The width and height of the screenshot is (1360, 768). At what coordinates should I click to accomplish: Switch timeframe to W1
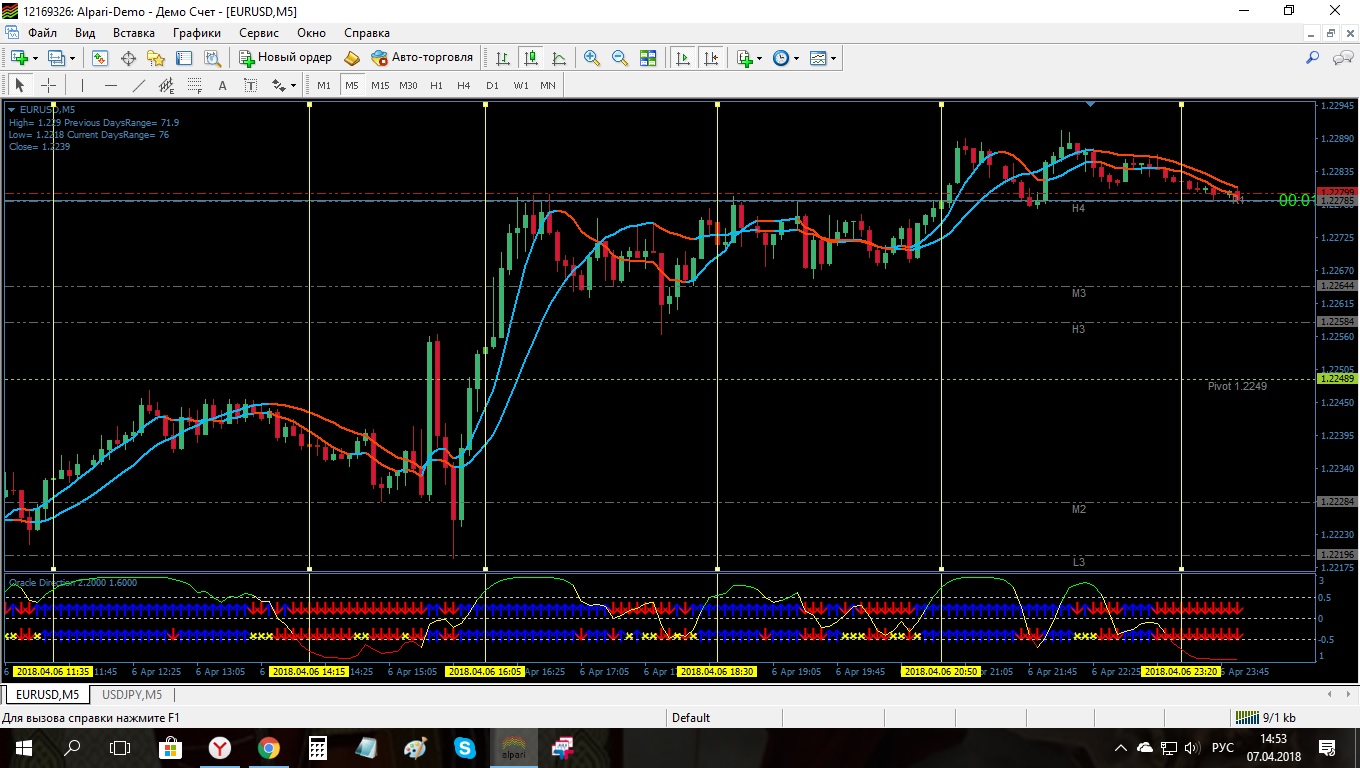521,85
